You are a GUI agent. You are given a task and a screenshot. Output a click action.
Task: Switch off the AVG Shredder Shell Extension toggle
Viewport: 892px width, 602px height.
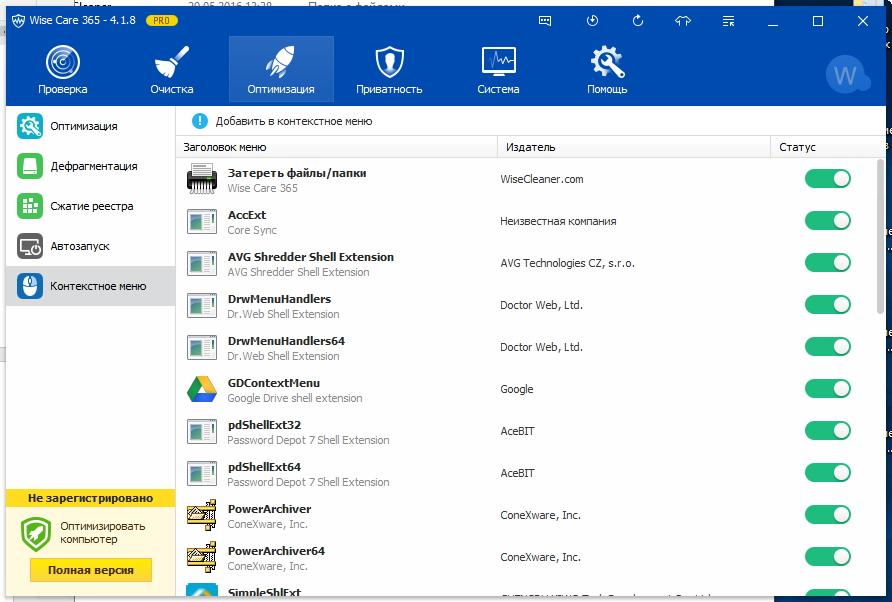[x=827, y=263]
